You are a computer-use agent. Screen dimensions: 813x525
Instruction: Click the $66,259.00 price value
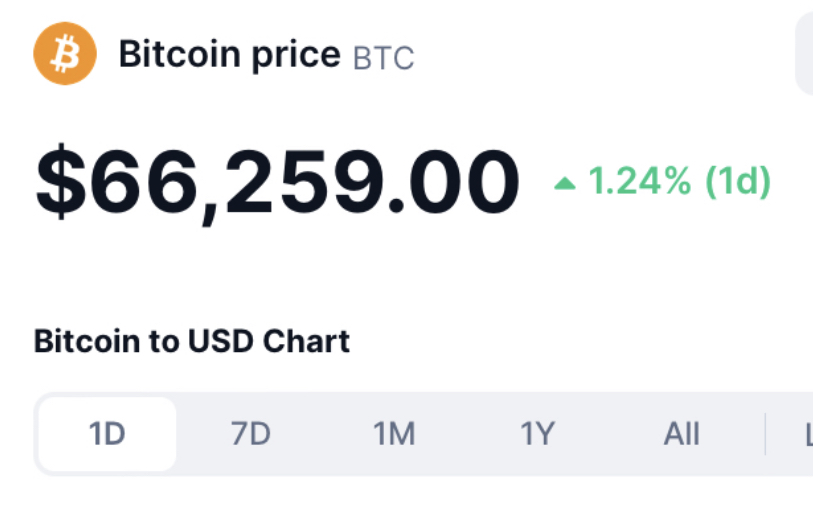point(277,183)
